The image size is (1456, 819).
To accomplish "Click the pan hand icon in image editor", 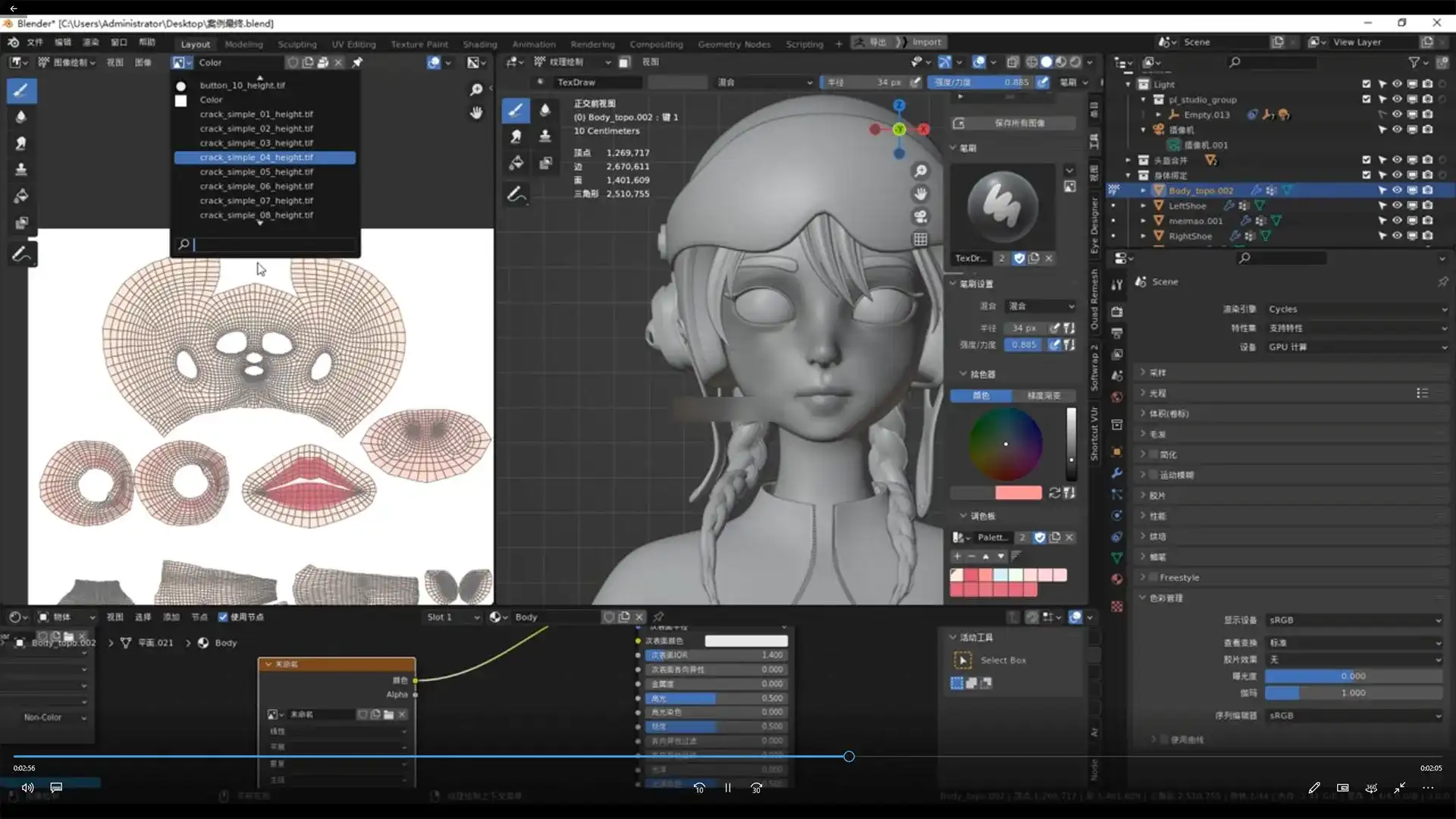I will [x=476, y=113].
